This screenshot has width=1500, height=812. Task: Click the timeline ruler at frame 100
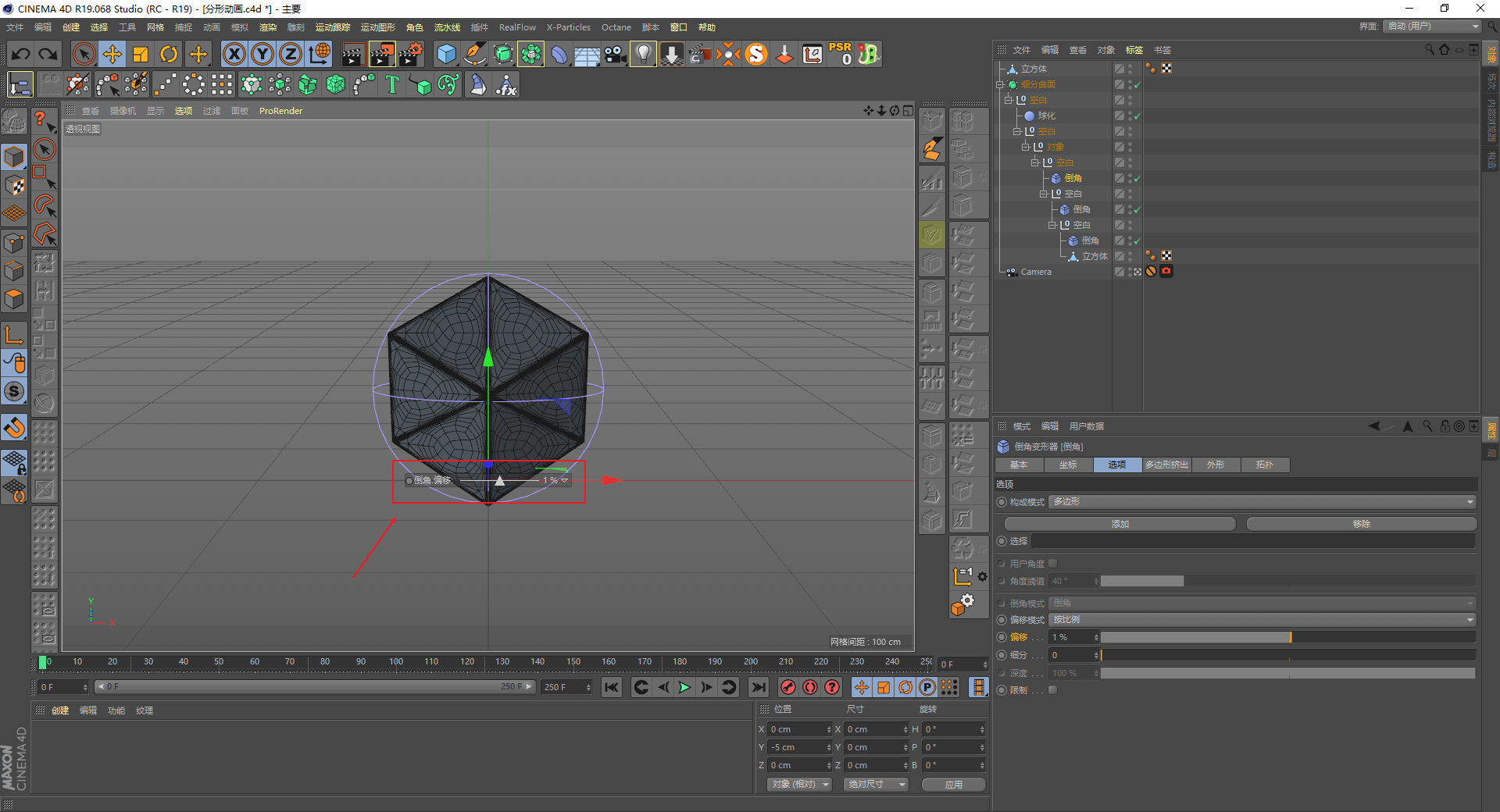click(x=396, y=662)
